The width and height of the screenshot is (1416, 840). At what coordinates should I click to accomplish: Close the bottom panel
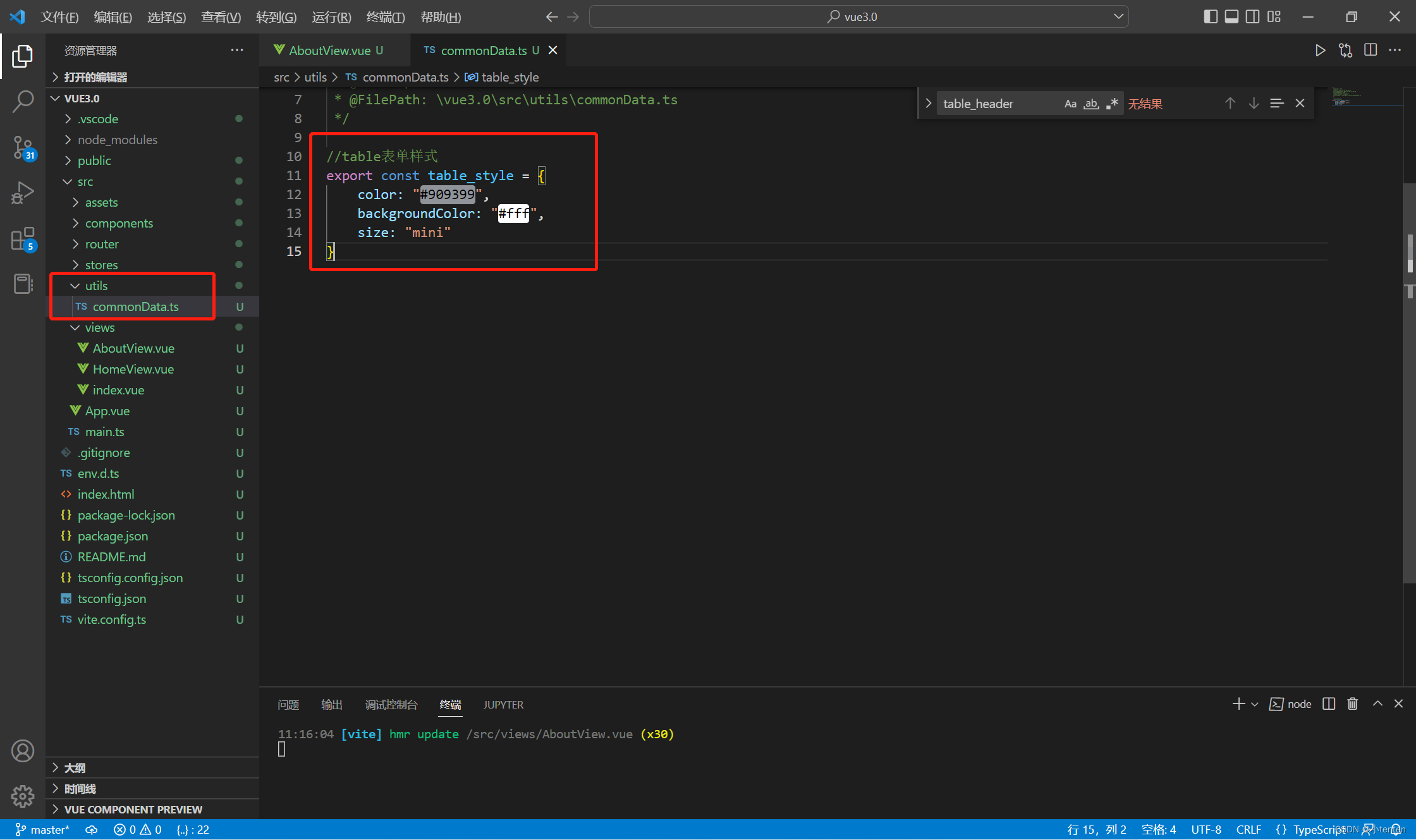(1398, 704)
